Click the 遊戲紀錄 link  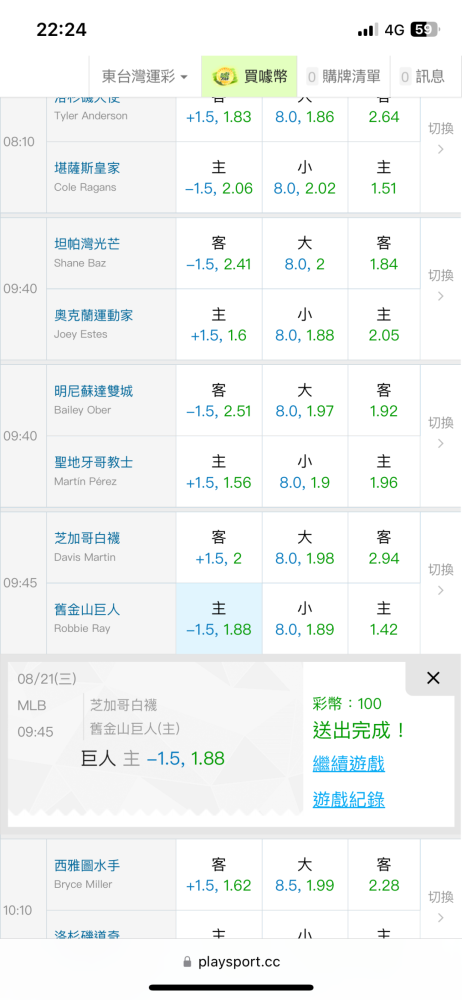(x=348, y=799)
